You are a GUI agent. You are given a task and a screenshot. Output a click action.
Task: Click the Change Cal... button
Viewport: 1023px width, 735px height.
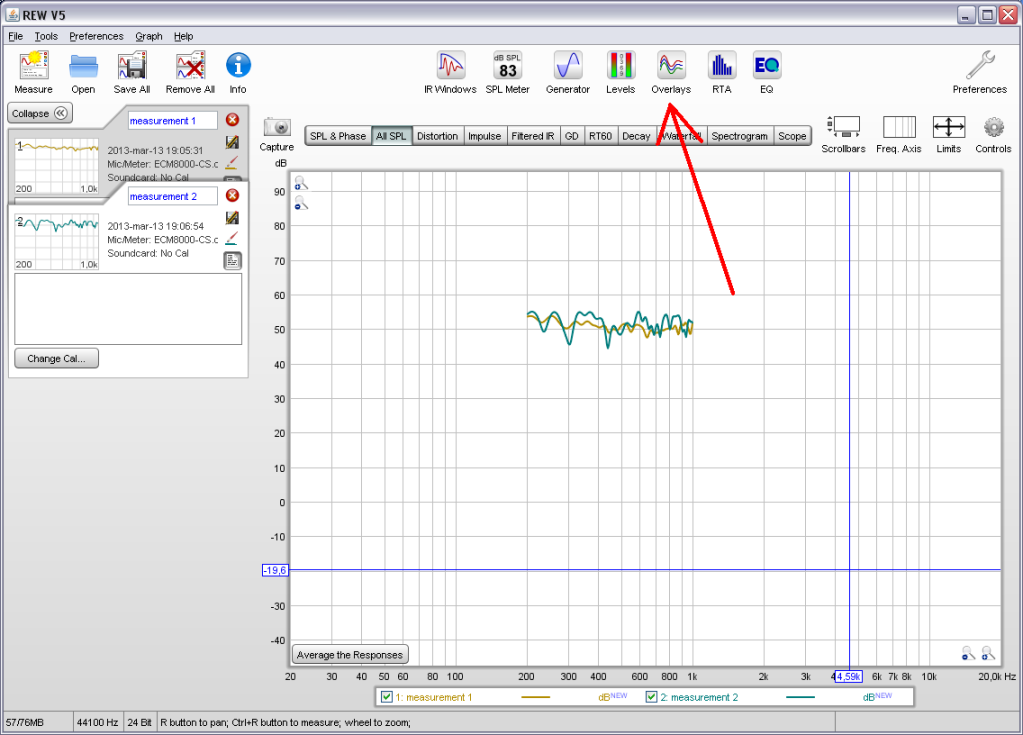point(56,359)
